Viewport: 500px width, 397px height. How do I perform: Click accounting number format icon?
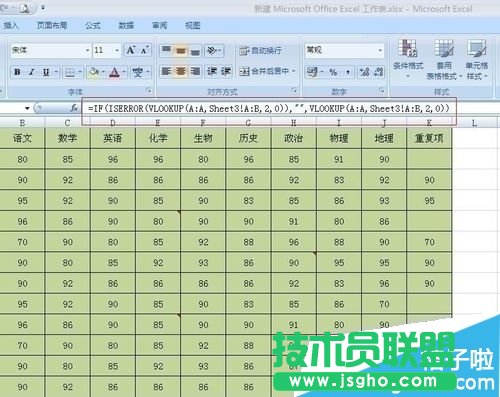pos(312,72)
